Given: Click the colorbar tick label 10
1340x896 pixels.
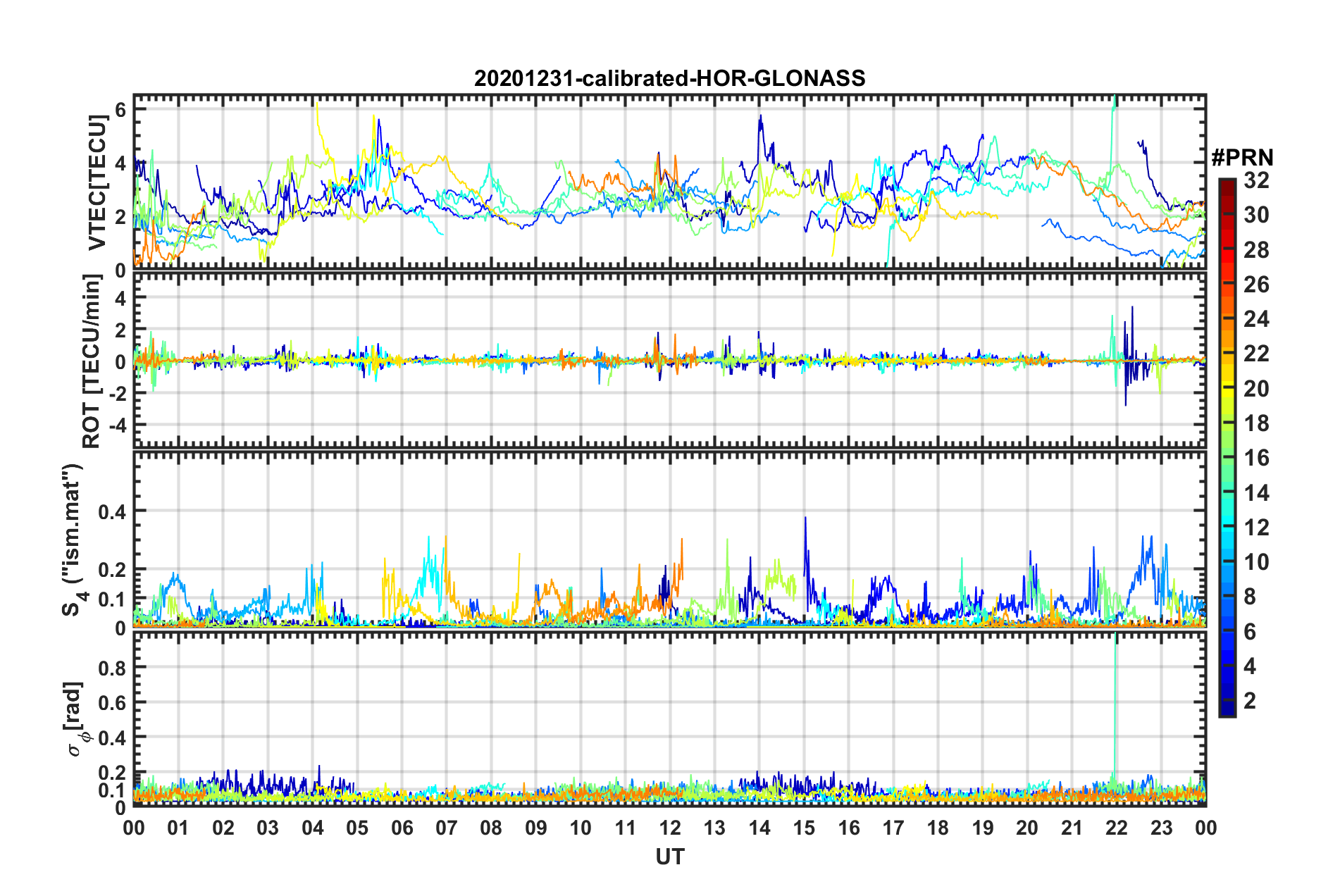Looking at the screenshot, I should [1256, 562].
